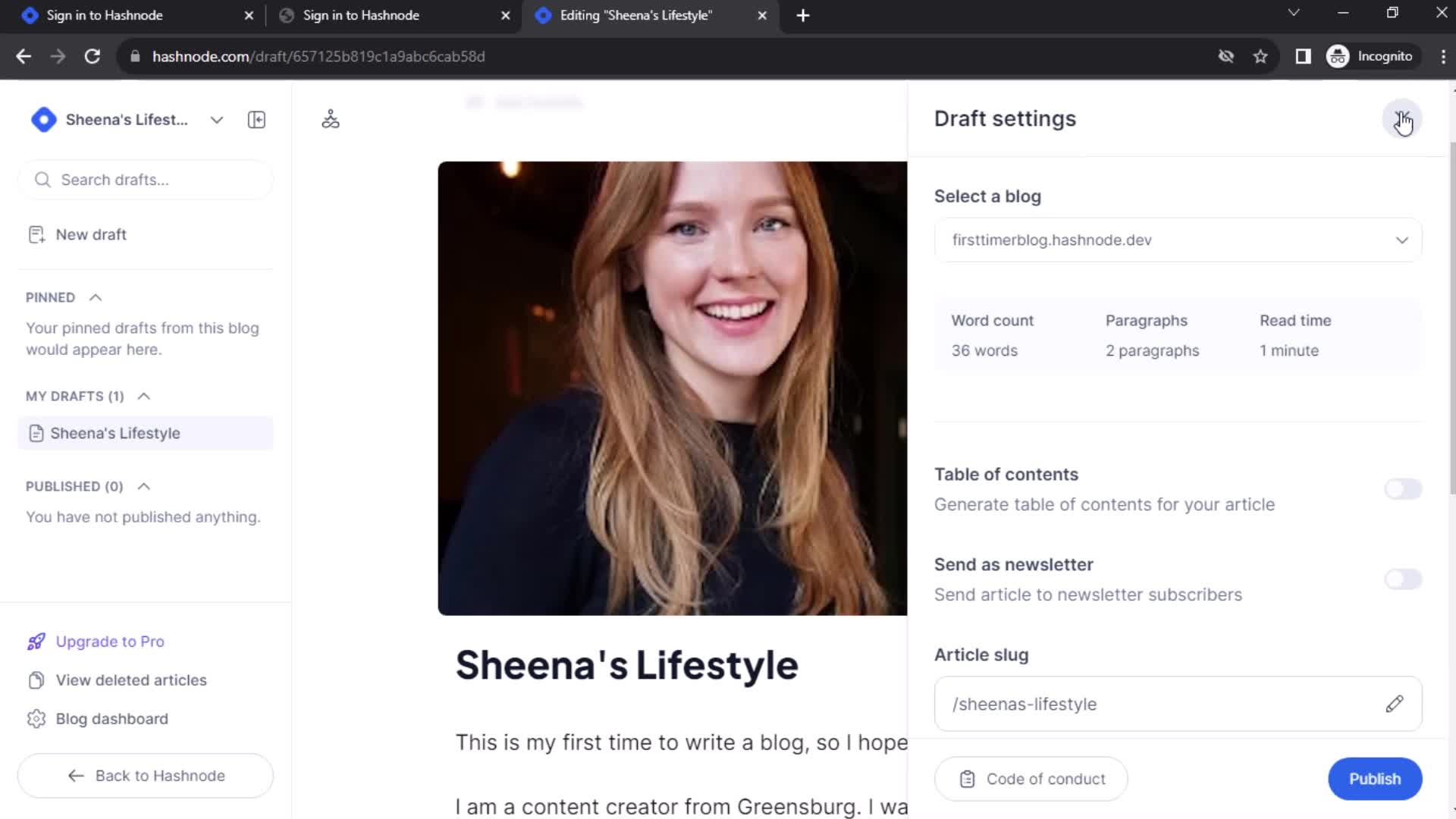Click Back to Hashnode button
Screen dimensions: 1456x819
point(146,776)
